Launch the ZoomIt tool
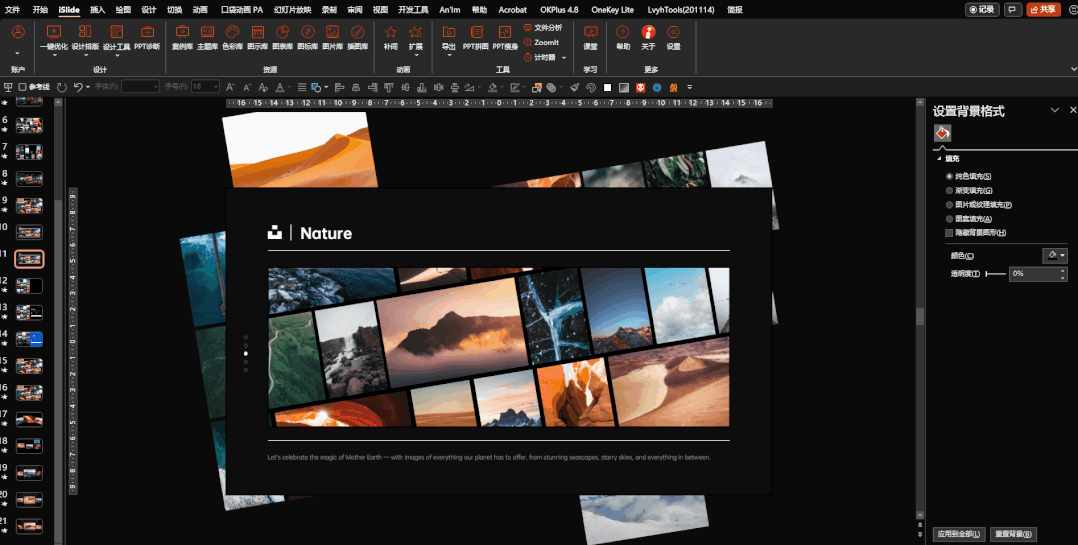The height and width of the screenshot is (545, 1078). 541,43
